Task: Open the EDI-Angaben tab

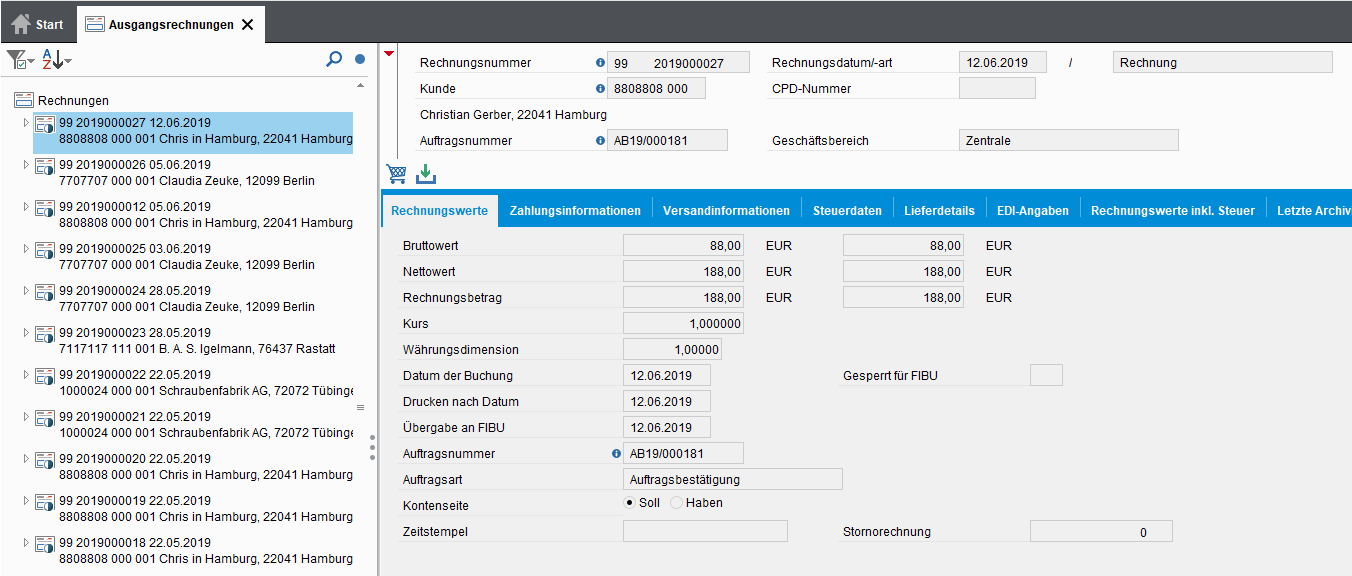Action: [x=1033, y=211]
